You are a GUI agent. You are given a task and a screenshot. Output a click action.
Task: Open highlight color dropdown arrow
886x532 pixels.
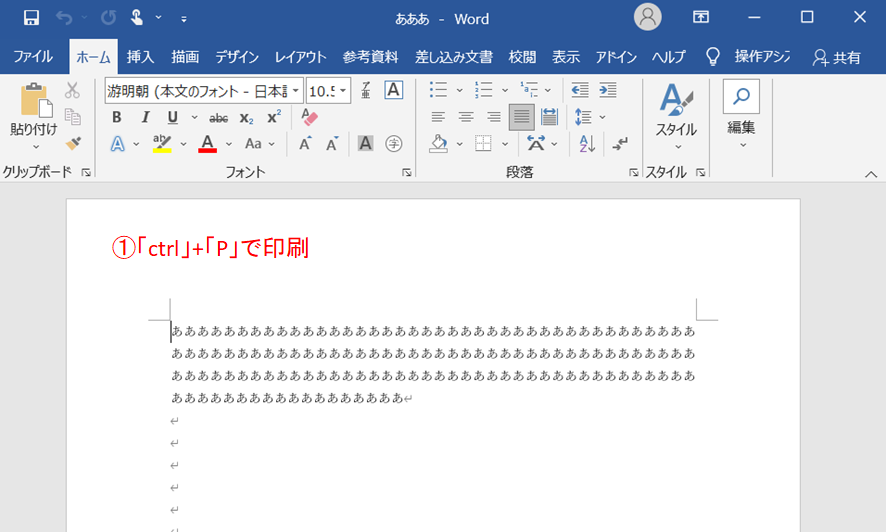coord(183,144)
